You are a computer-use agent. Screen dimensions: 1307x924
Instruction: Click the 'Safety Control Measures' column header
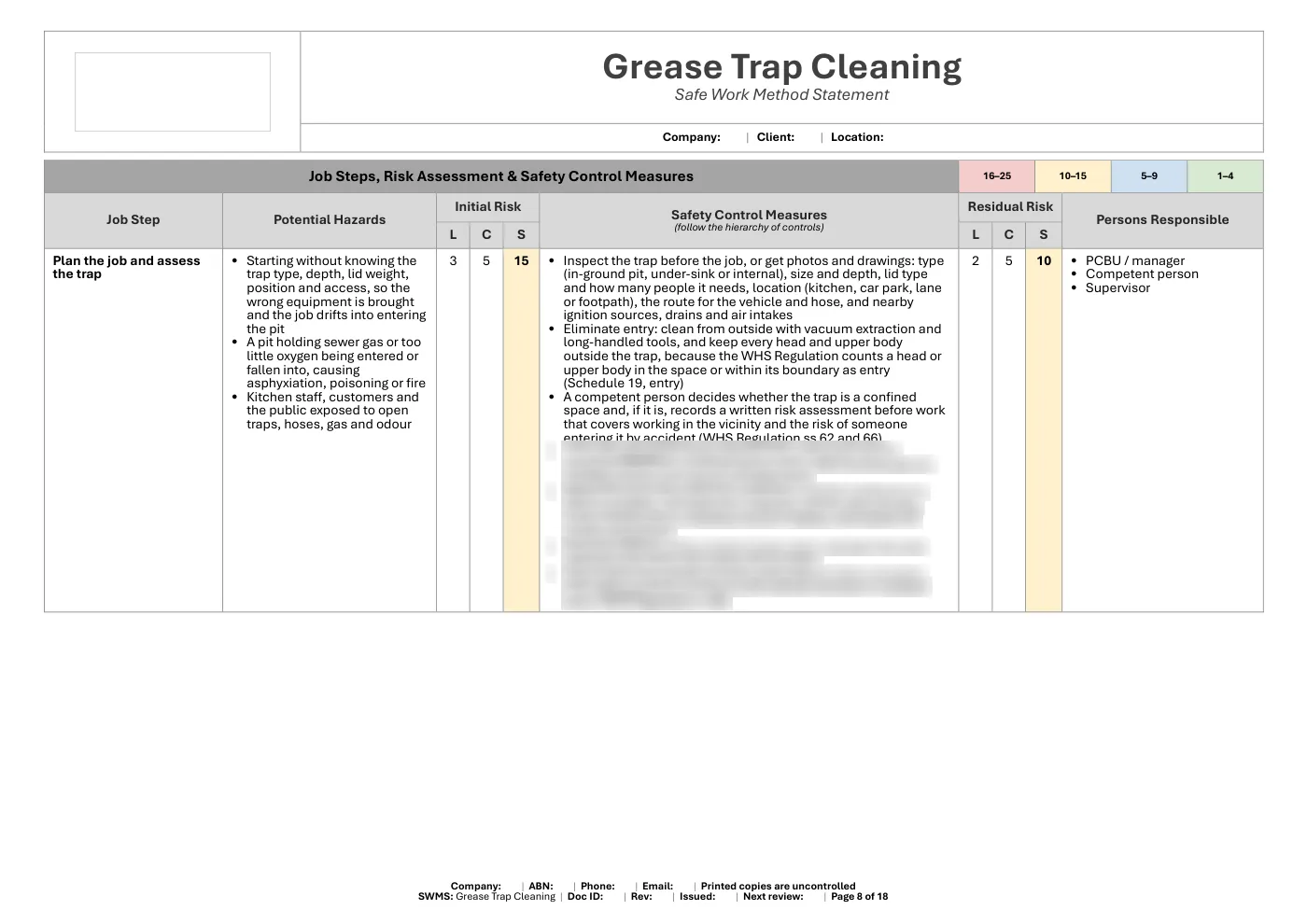(x=749, y=215)
